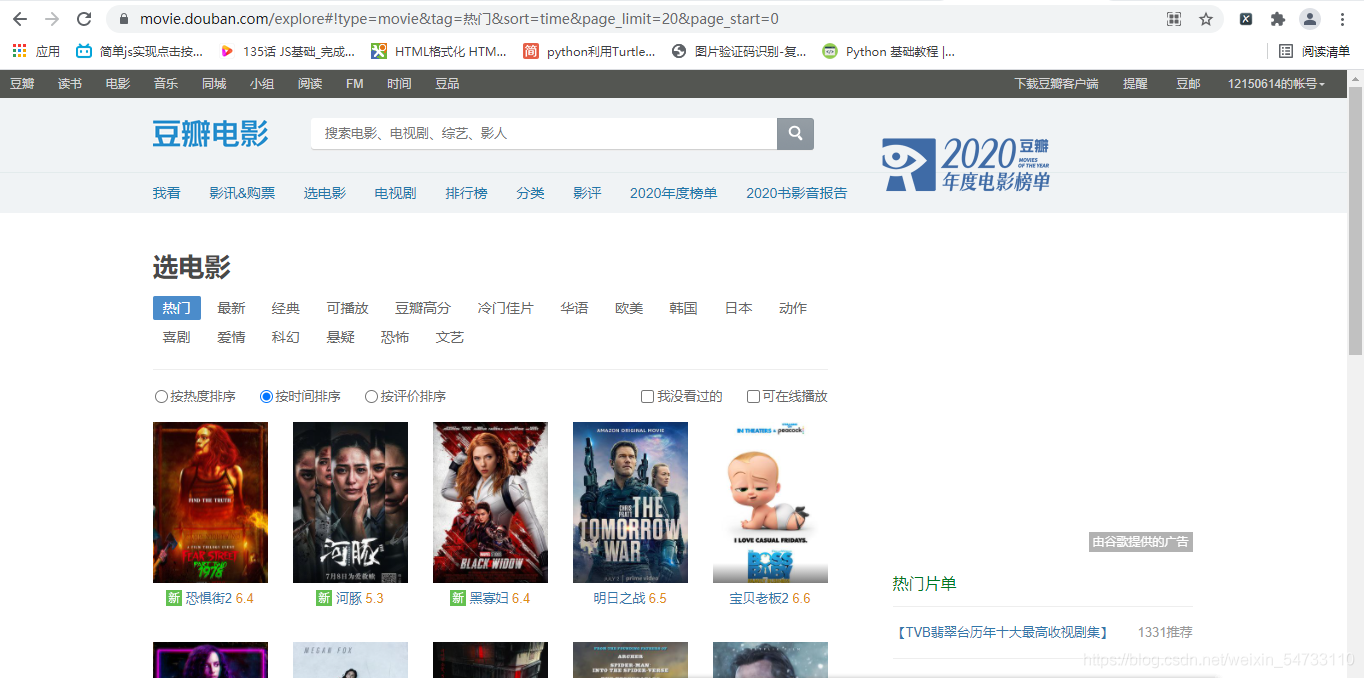Open 黑寡妇 Black Widow poster

pos(490,502)
